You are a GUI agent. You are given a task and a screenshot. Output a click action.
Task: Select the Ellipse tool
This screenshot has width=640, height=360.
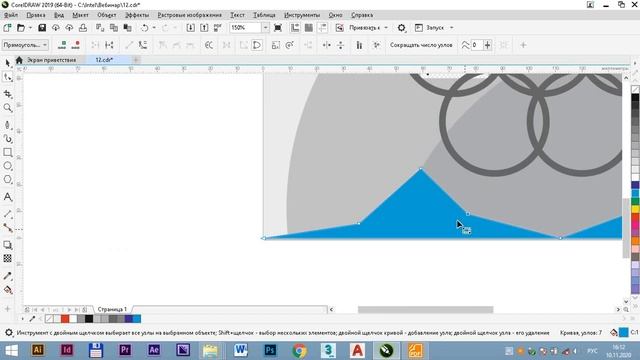(7, 166)
